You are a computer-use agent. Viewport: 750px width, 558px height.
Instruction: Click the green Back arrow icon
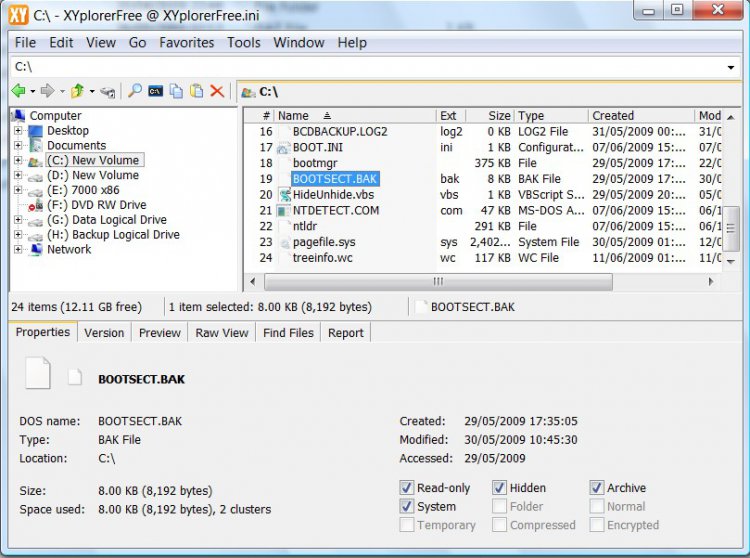coord(18,90)
